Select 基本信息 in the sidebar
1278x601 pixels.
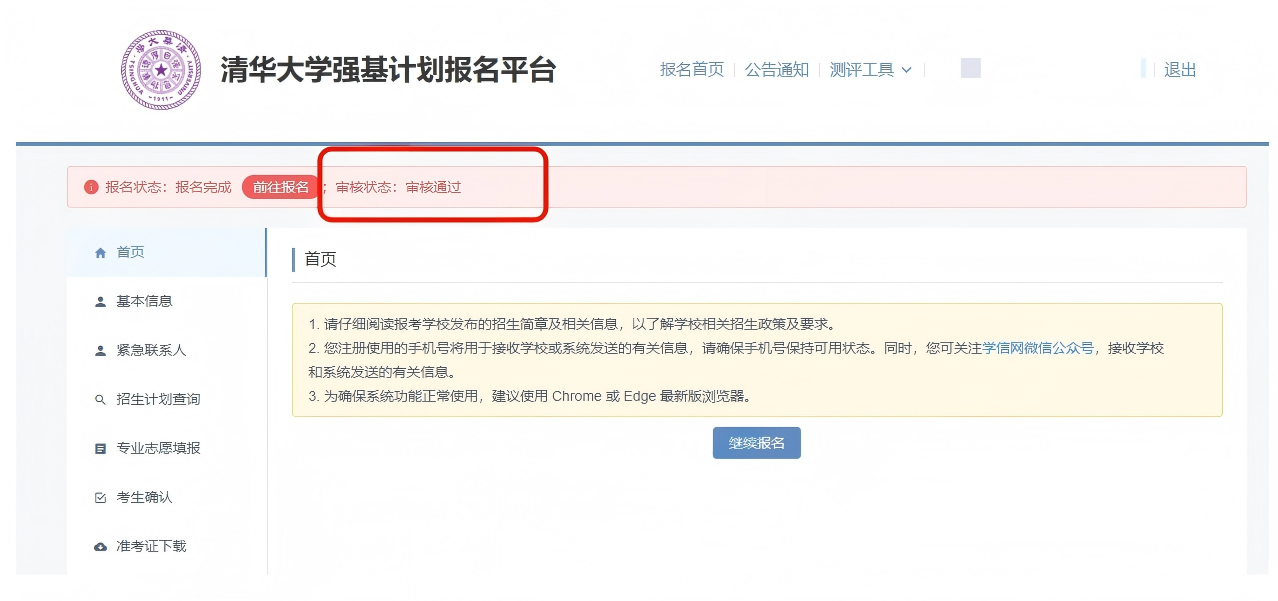167,302
